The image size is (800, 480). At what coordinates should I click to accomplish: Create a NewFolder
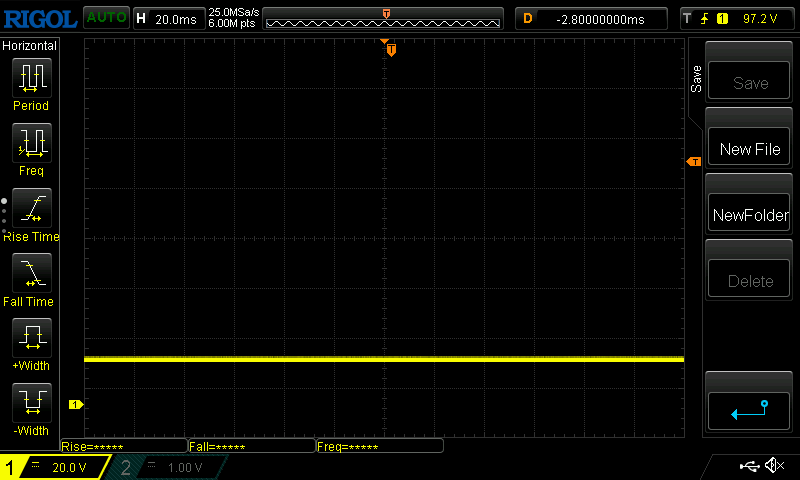pos(749,212)
